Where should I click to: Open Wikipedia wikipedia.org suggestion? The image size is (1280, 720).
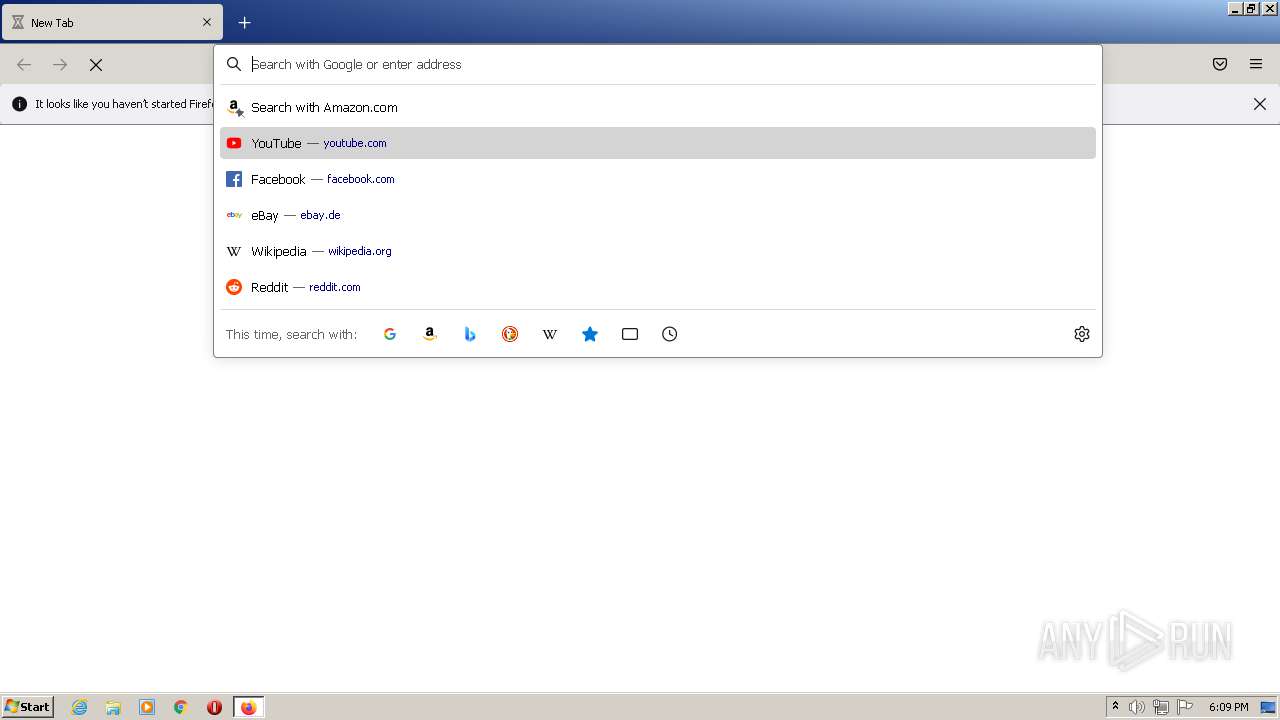pos(658,251)
